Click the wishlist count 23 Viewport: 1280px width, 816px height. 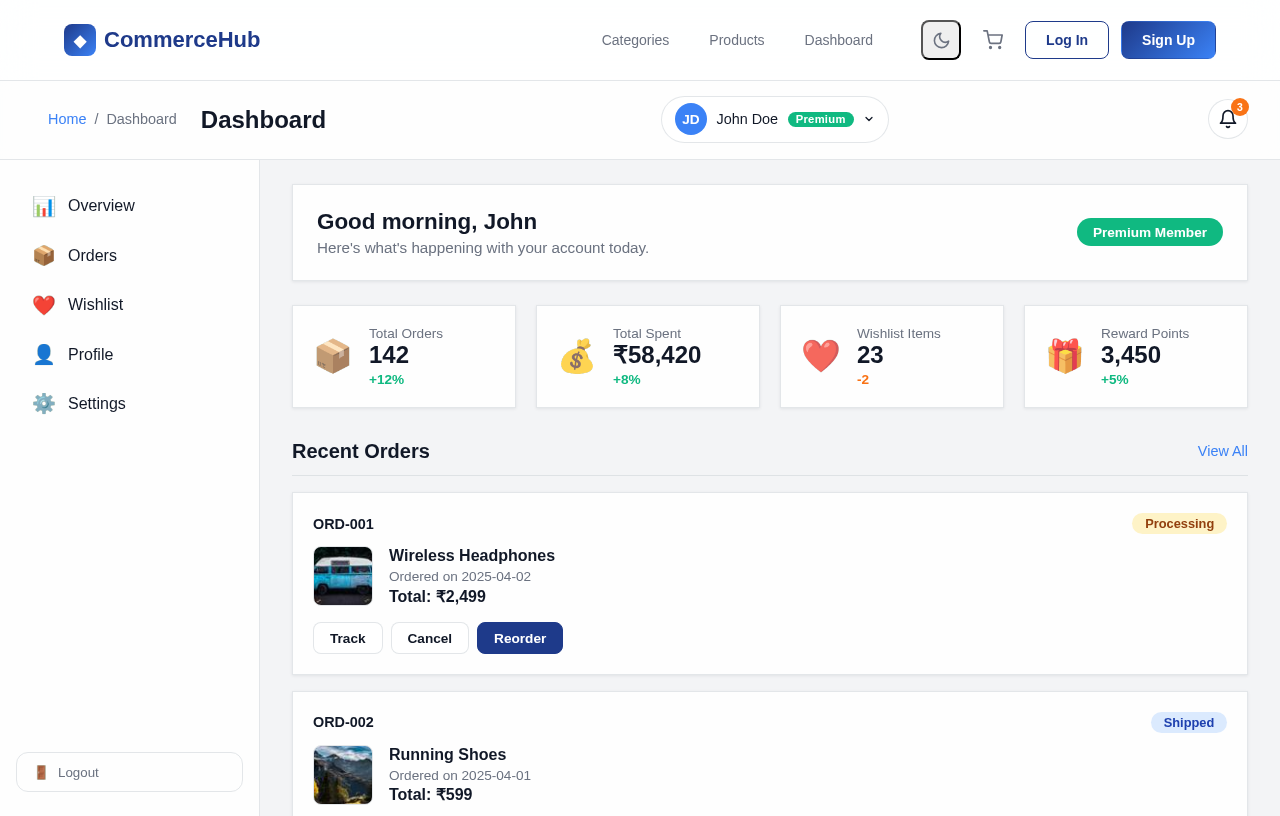(x=870, y=355)
